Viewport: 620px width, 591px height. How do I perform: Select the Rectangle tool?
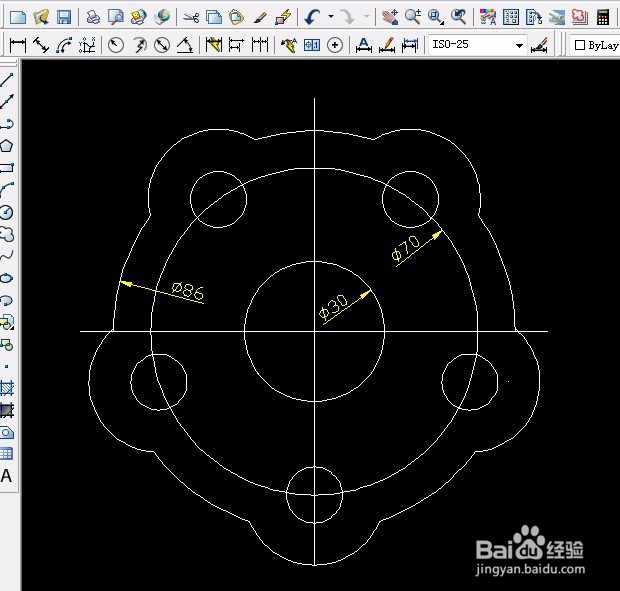[x=7, y=168]
